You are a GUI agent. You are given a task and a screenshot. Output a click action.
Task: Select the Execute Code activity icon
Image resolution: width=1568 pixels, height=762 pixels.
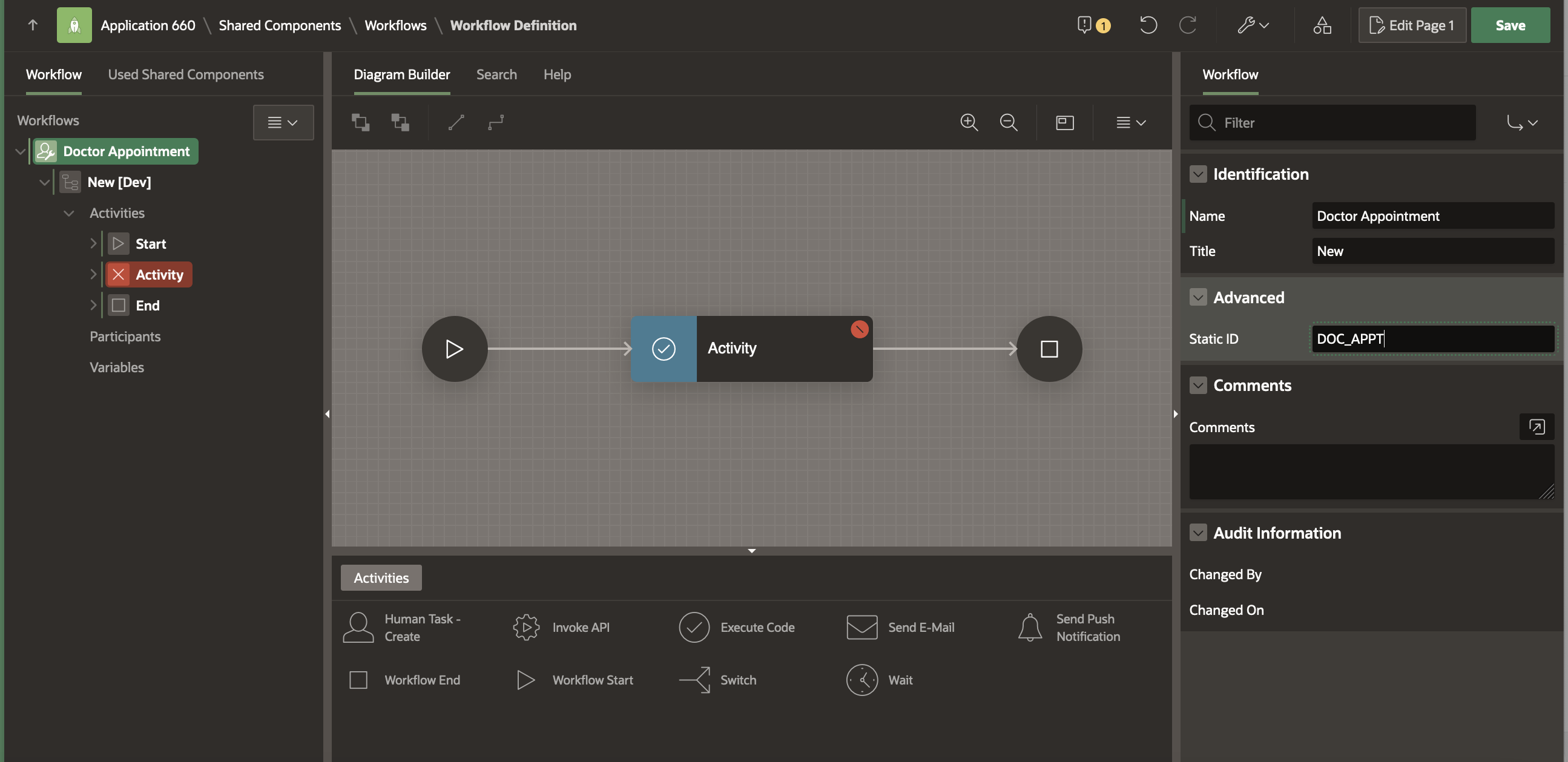click(694, 628)
